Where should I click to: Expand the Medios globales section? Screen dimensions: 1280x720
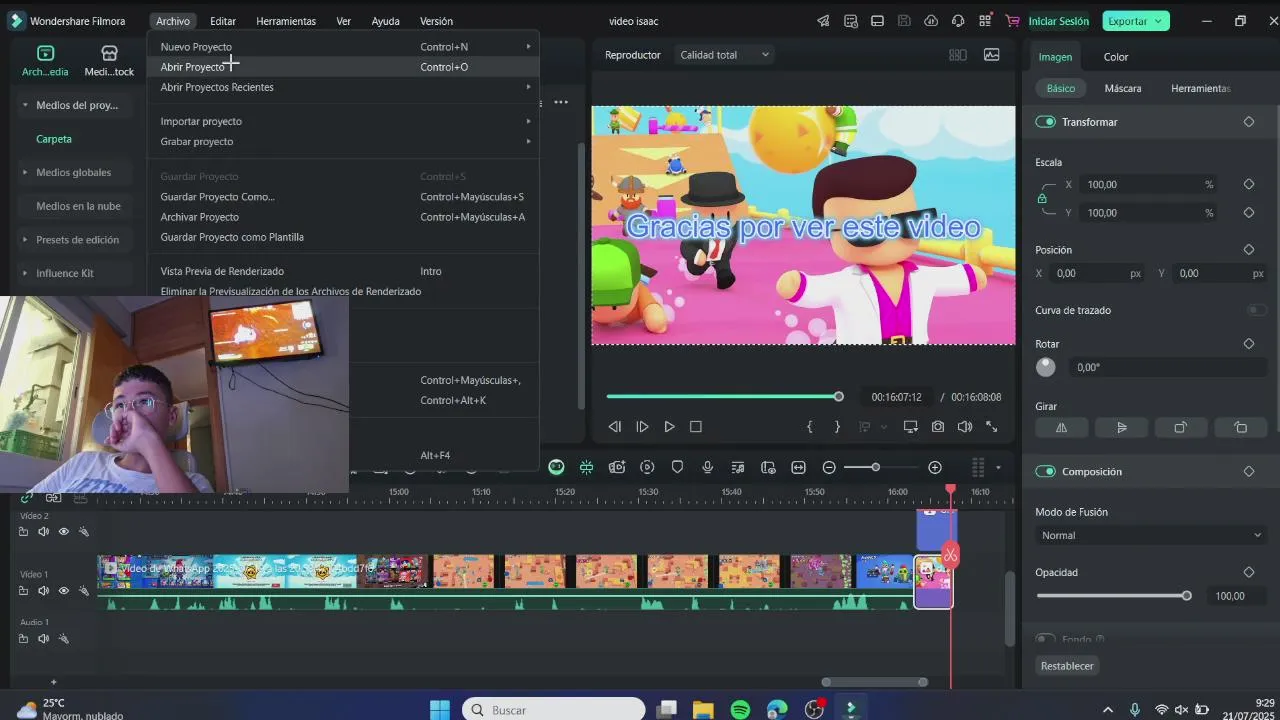coord(25,172)
